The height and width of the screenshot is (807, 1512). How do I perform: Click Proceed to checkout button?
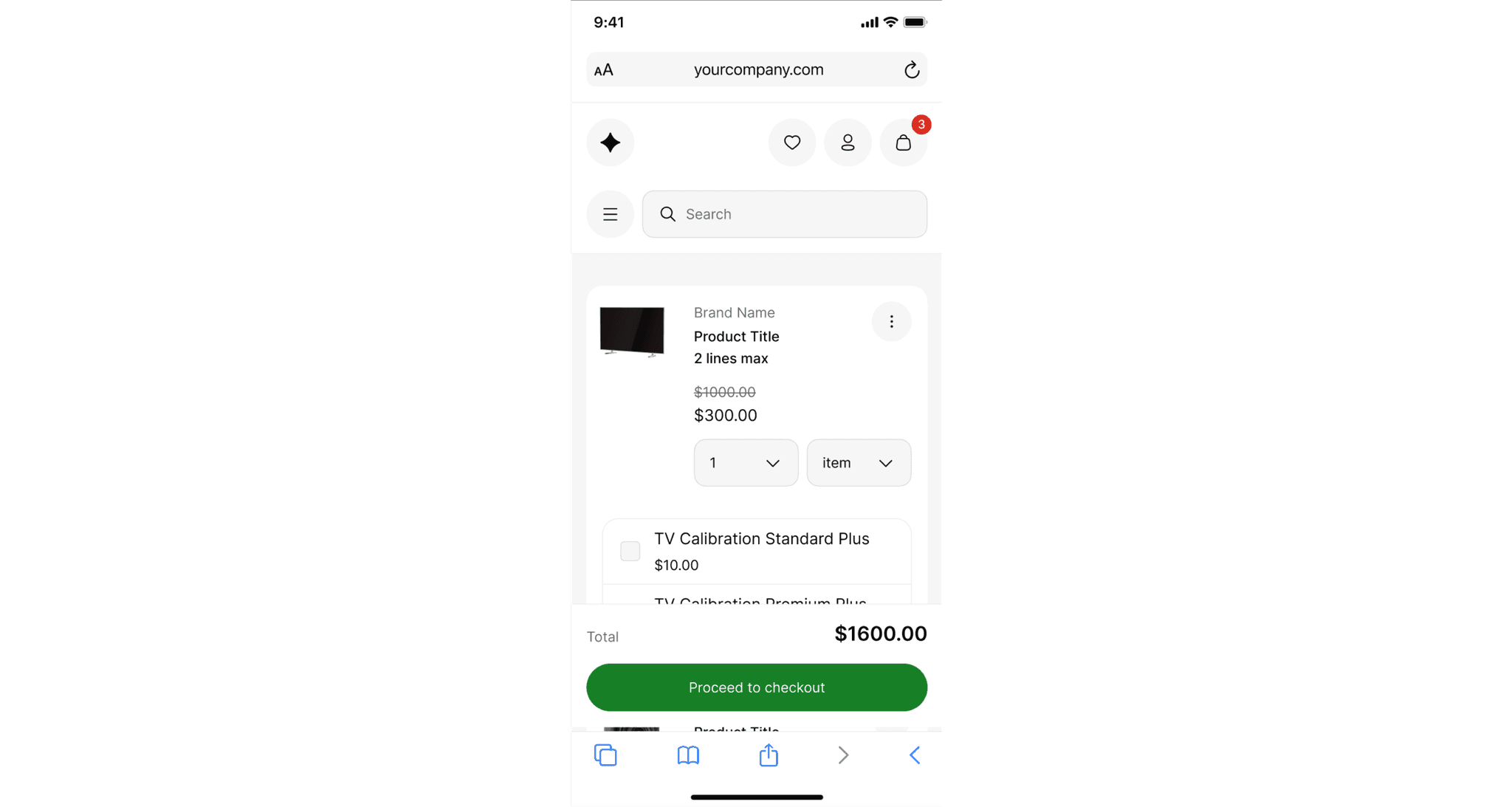point(756,687)
